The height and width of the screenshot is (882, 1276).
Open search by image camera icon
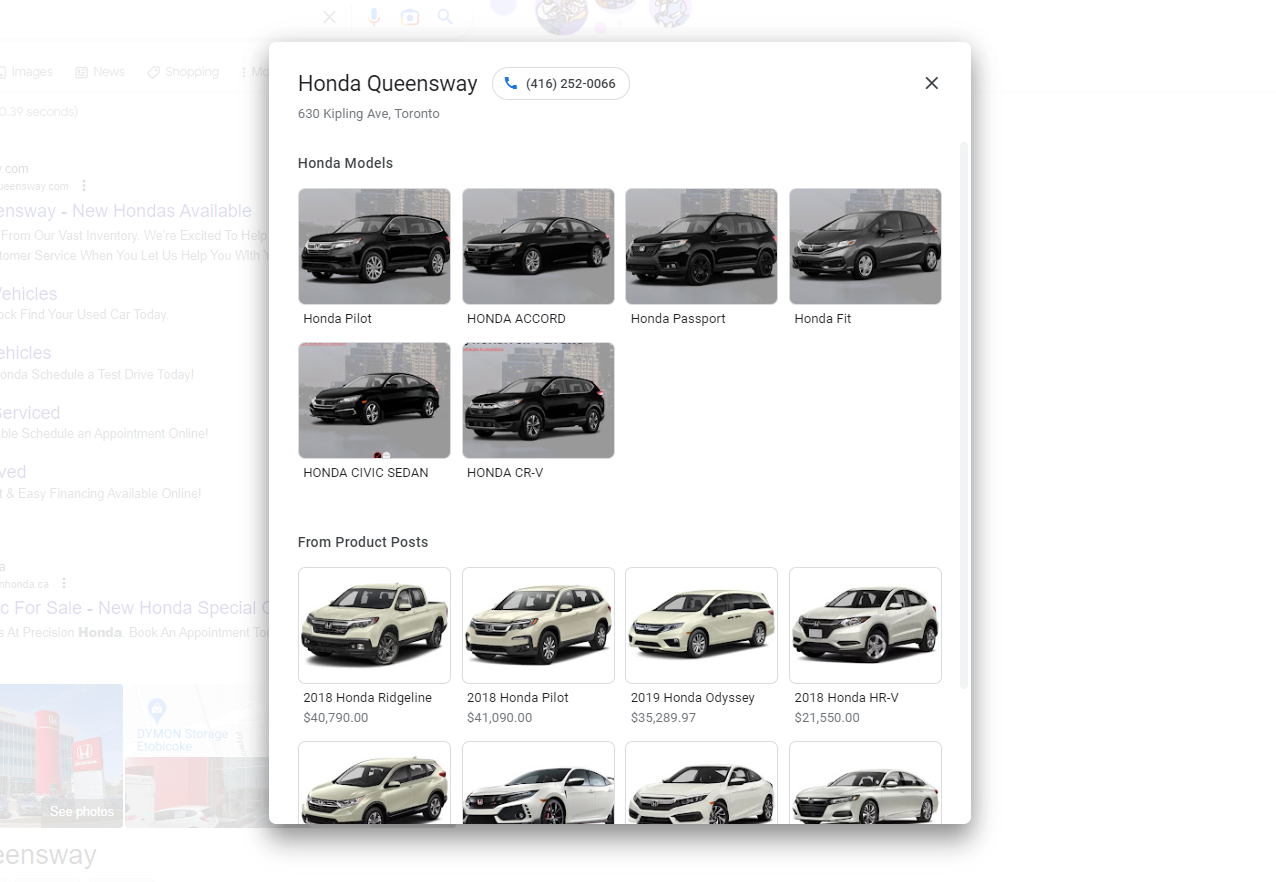[x=410, y=17]
